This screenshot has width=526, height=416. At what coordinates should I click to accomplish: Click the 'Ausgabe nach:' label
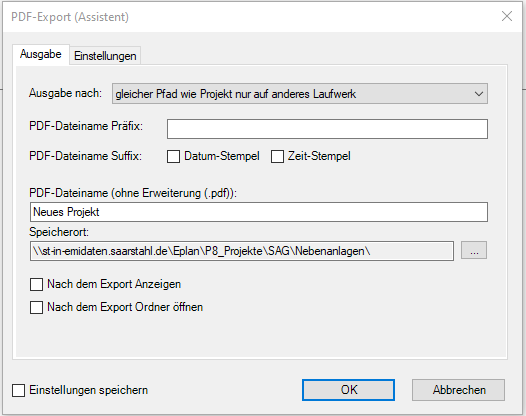point(65,93)
